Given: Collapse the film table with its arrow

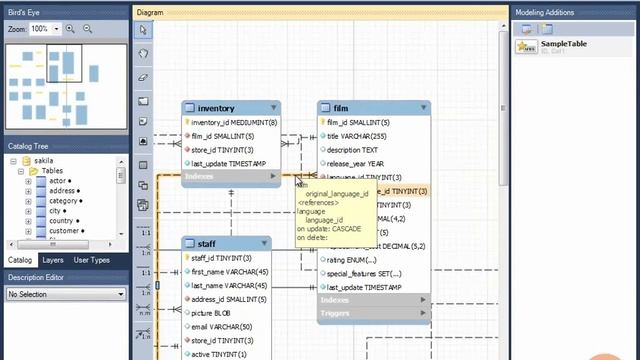Looking at the screenshot, I should 423,108.
